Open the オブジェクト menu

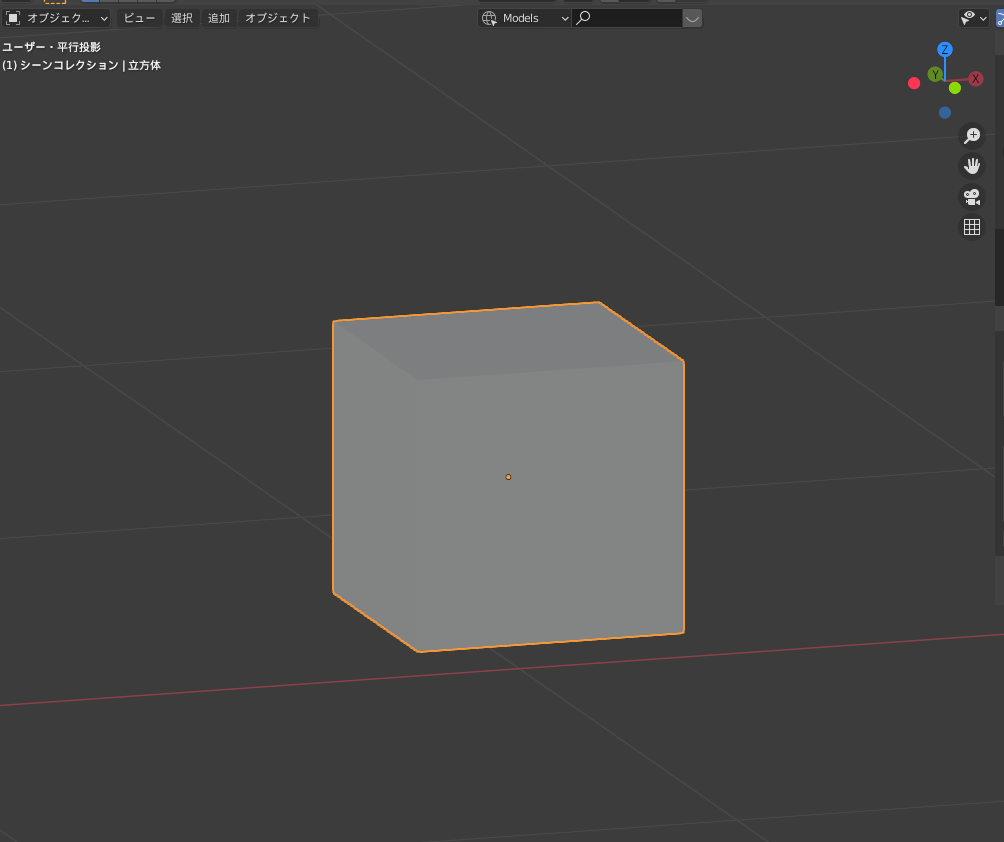coord(277,18)
